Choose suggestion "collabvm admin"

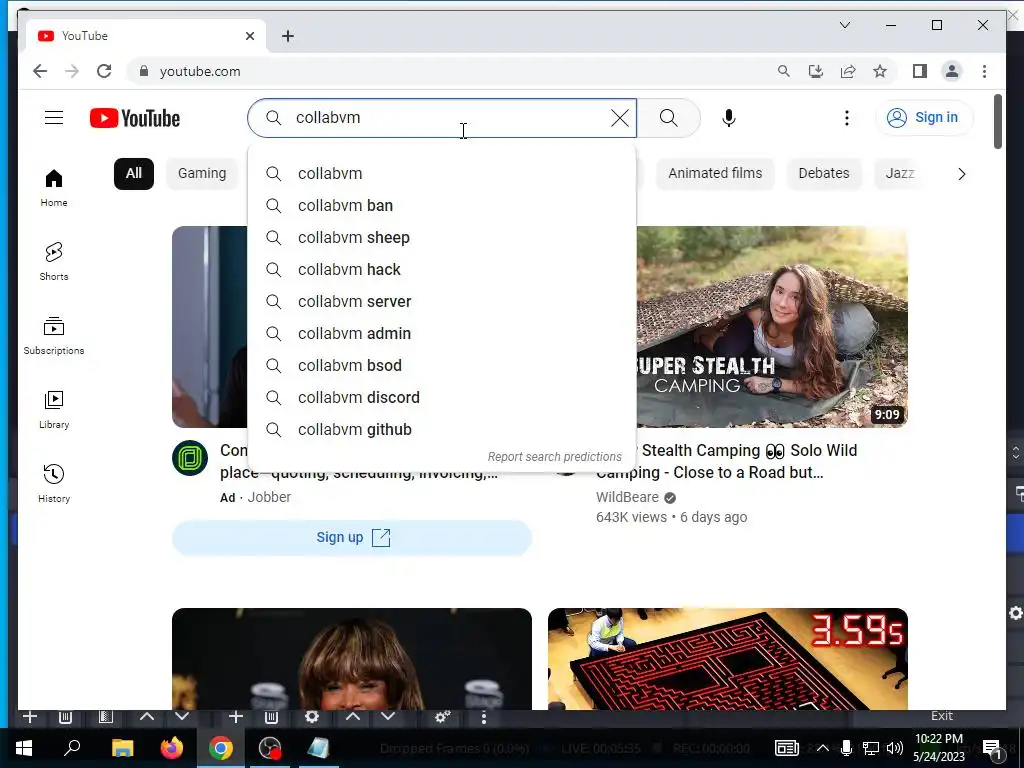[x=441, y=334]
